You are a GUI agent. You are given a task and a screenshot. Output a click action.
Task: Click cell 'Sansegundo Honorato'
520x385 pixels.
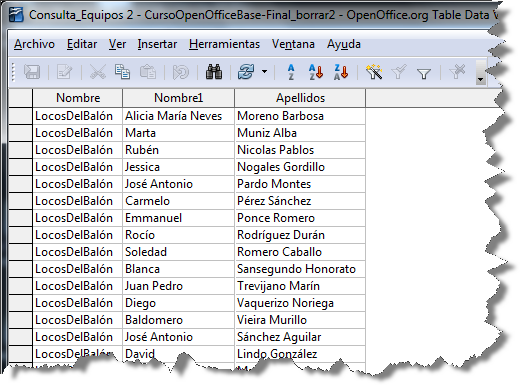300,269
